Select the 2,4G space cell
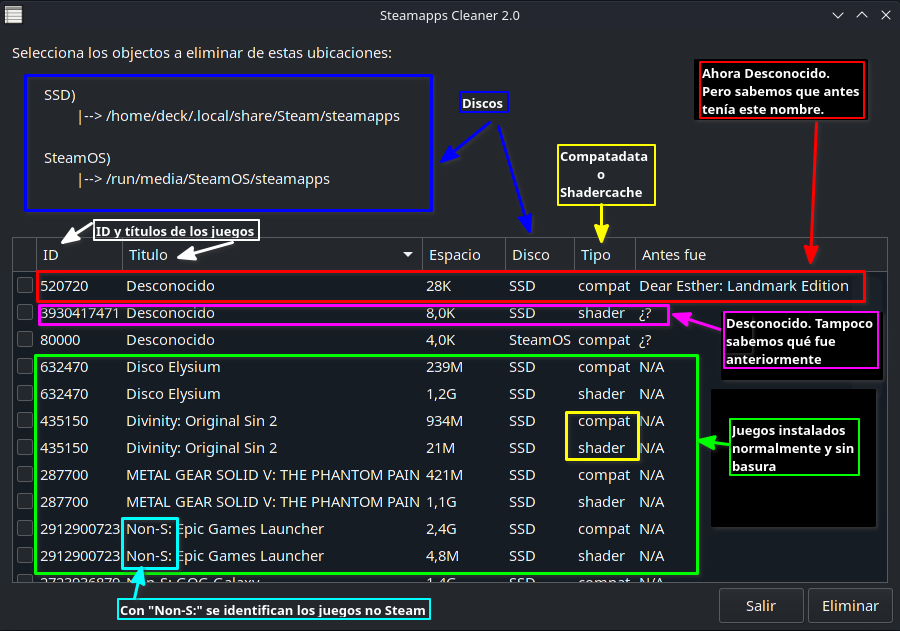This screenshot has height=631, width=900. [441, 529]
